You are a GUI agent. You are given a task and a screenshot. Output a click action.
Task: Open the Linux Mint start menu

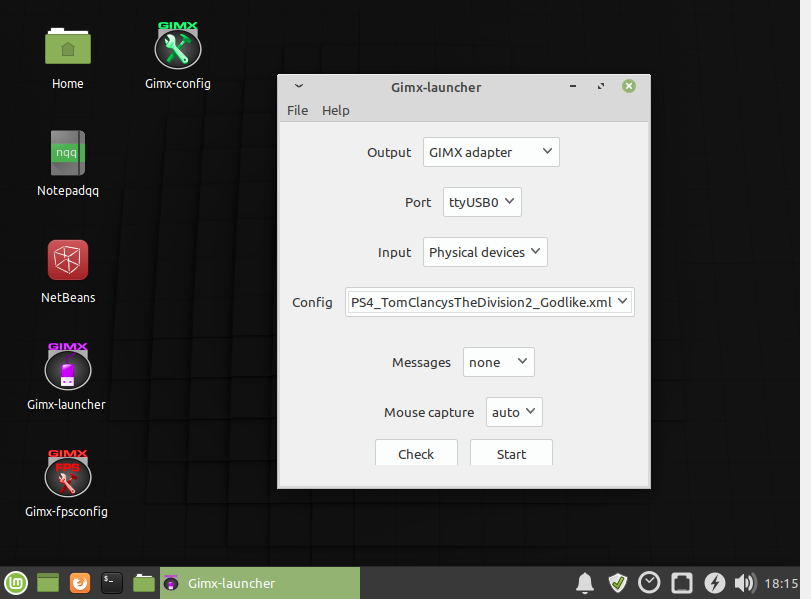(x=16, y=582)
